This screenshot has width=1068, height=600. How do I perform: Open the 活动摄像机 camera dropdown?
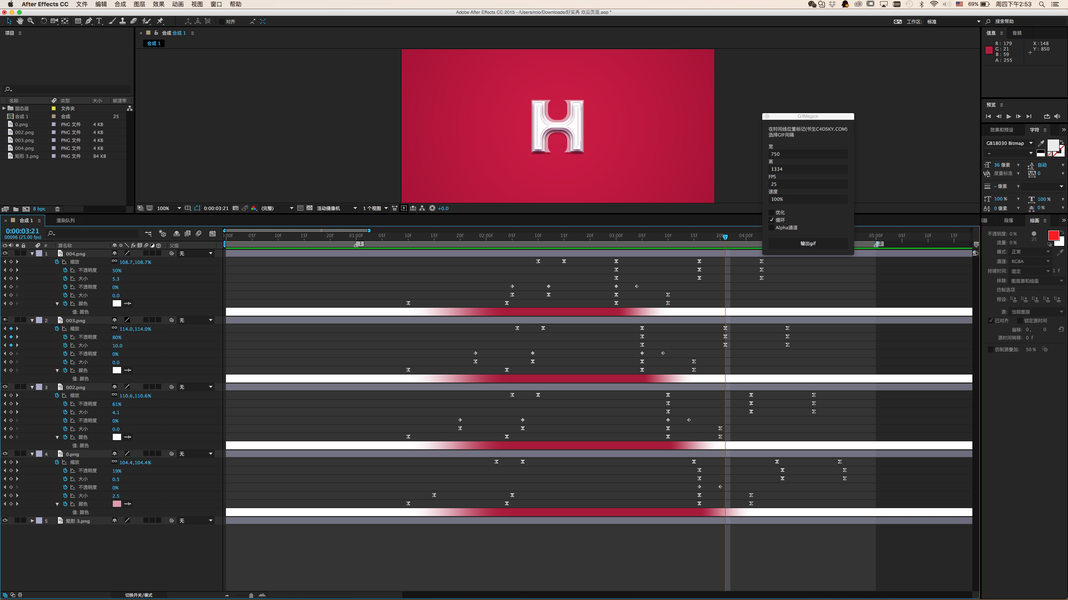tap(336, 208)
